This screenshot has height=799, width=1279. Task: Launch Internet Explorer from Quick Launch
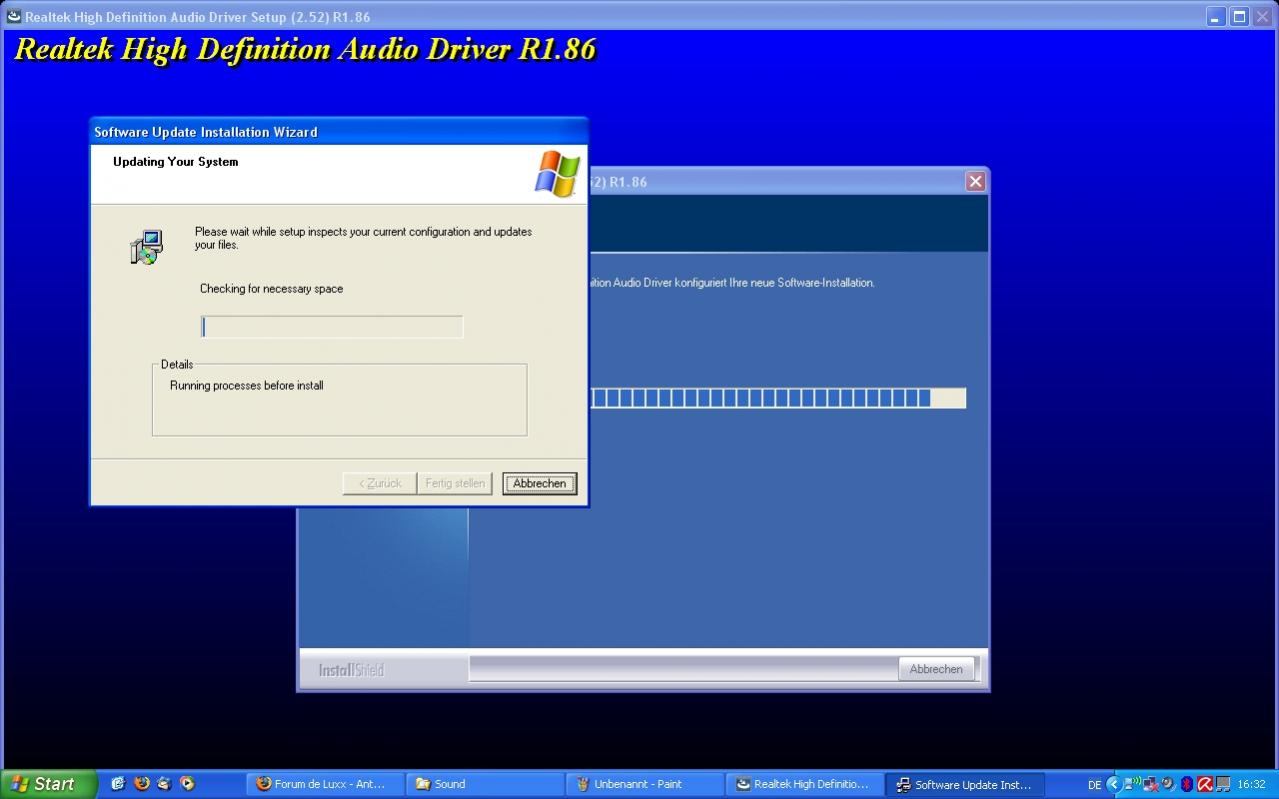tap(118, 784)
